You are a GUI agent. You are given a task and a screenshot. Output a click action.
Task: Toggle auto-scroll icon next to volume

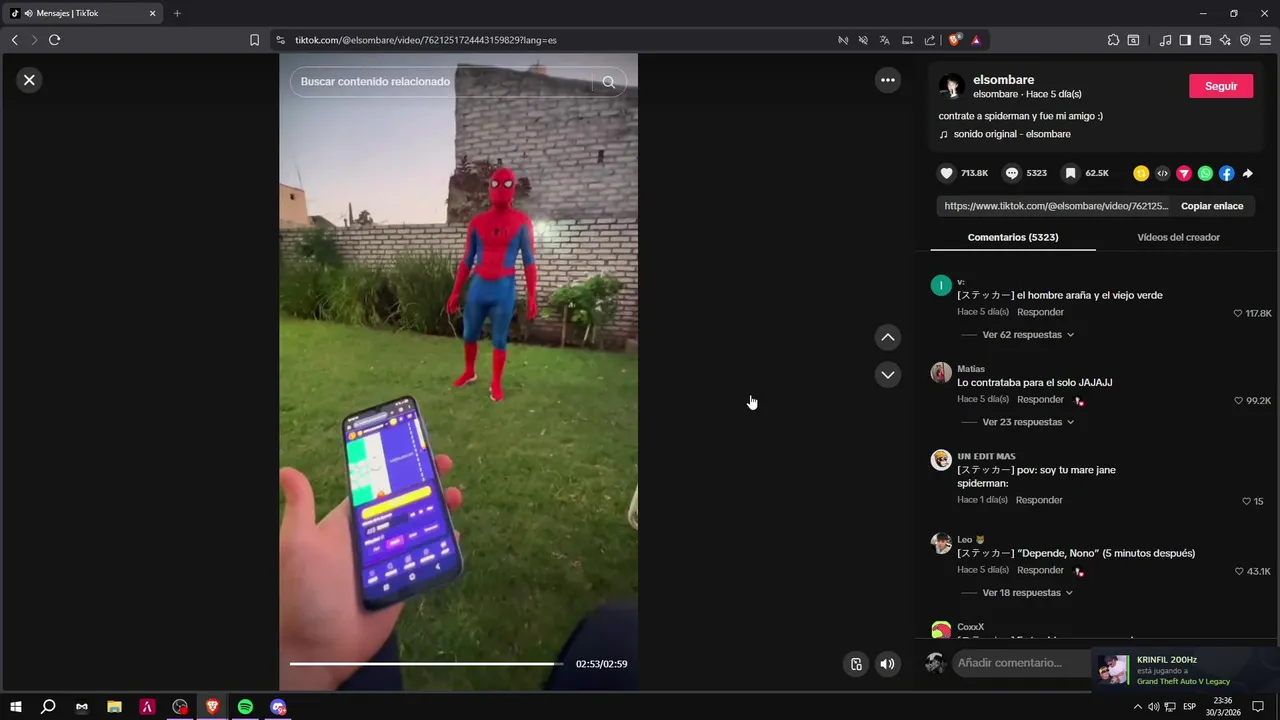click(856, 663)
